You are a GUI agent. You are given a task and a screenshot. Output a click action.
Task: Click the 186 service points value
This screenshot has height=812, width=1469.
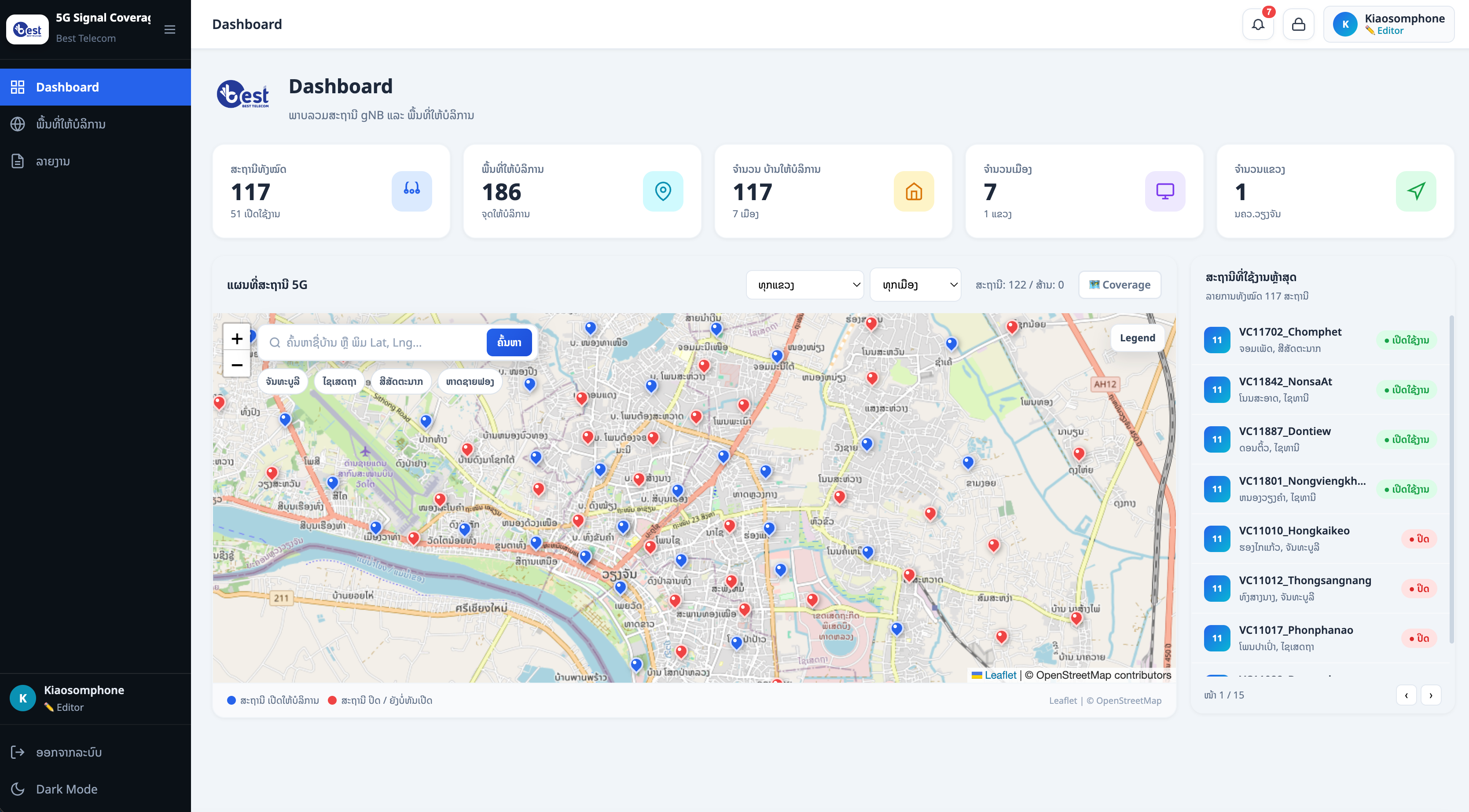(501, 192)
